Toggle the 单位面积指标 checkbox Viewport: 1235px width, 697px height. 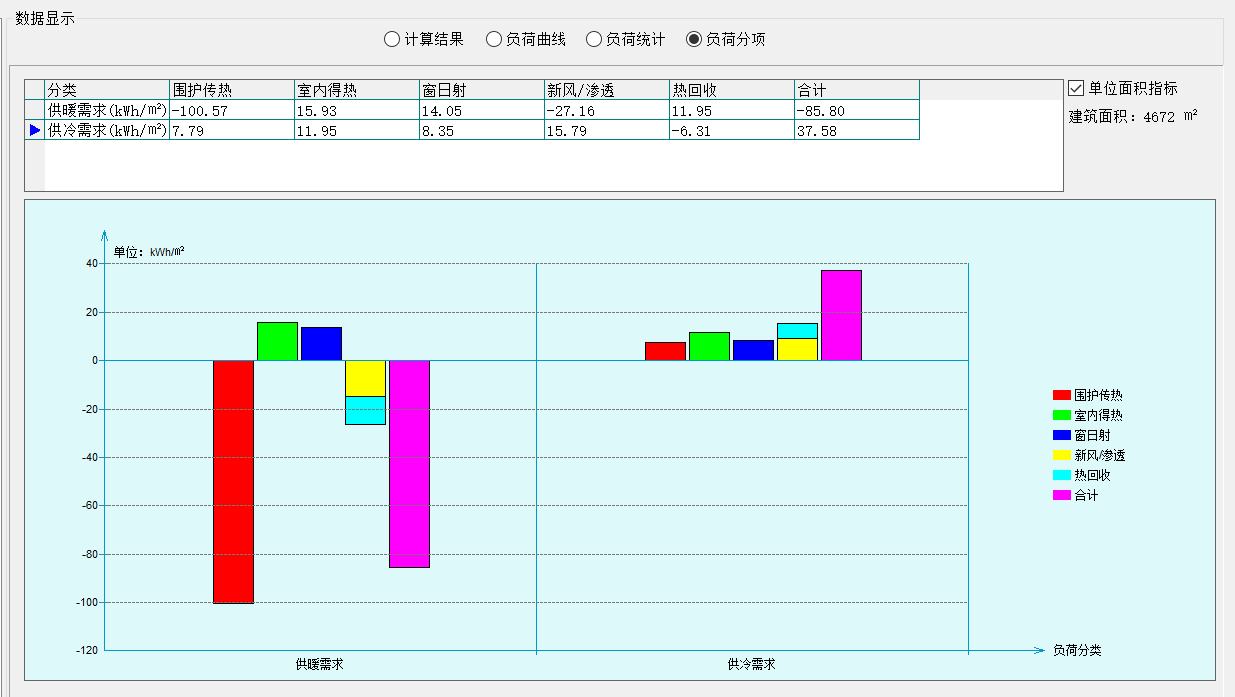pyautogui.click(x=1077, y=88)
